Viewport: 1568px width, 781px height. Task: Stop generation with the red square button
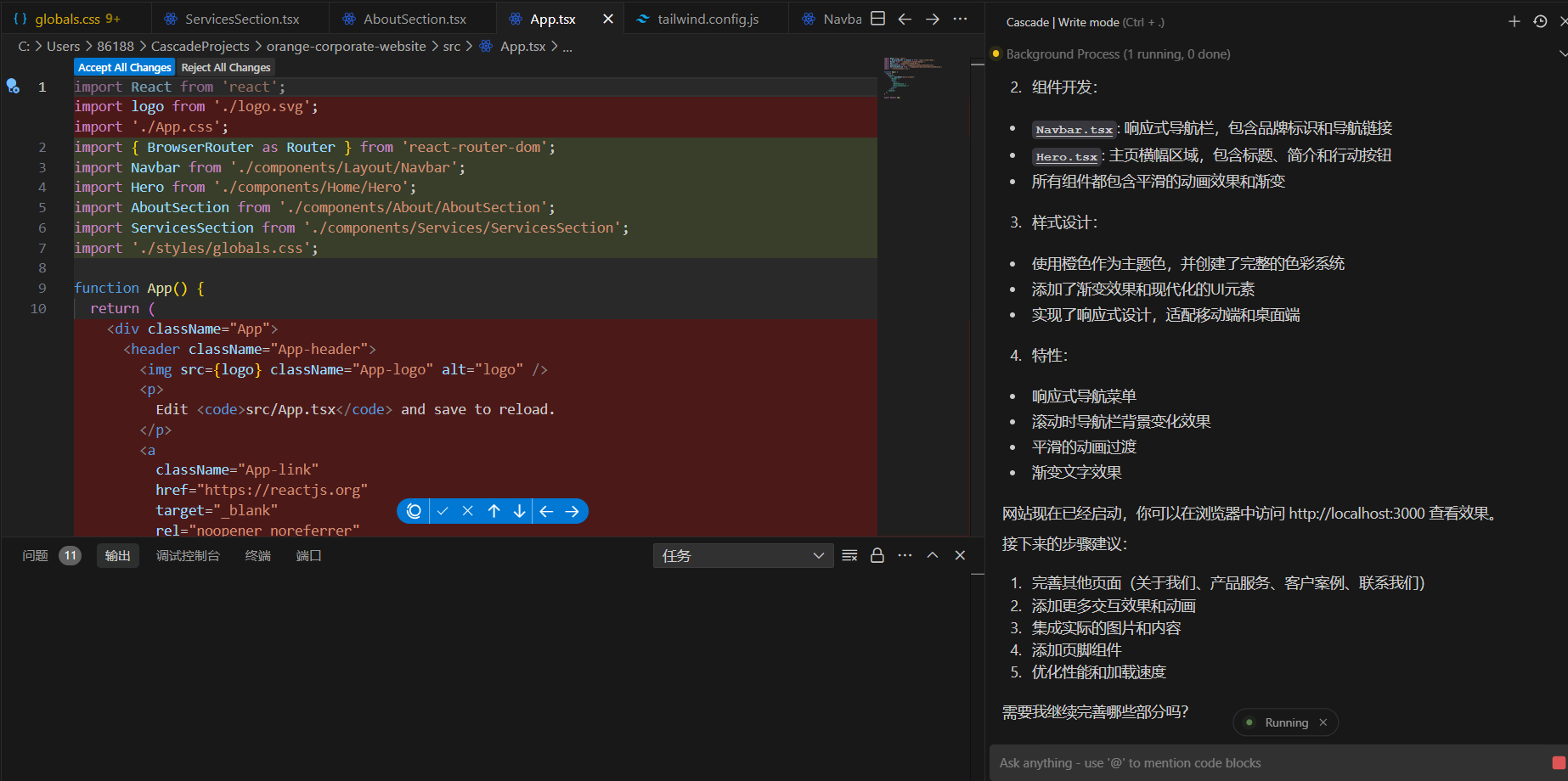(x=1558, y=762)
